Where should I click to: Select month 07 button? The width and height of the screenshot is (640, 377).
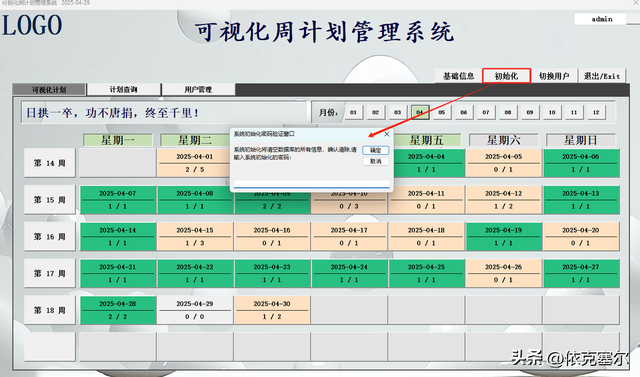pos(486,112)
